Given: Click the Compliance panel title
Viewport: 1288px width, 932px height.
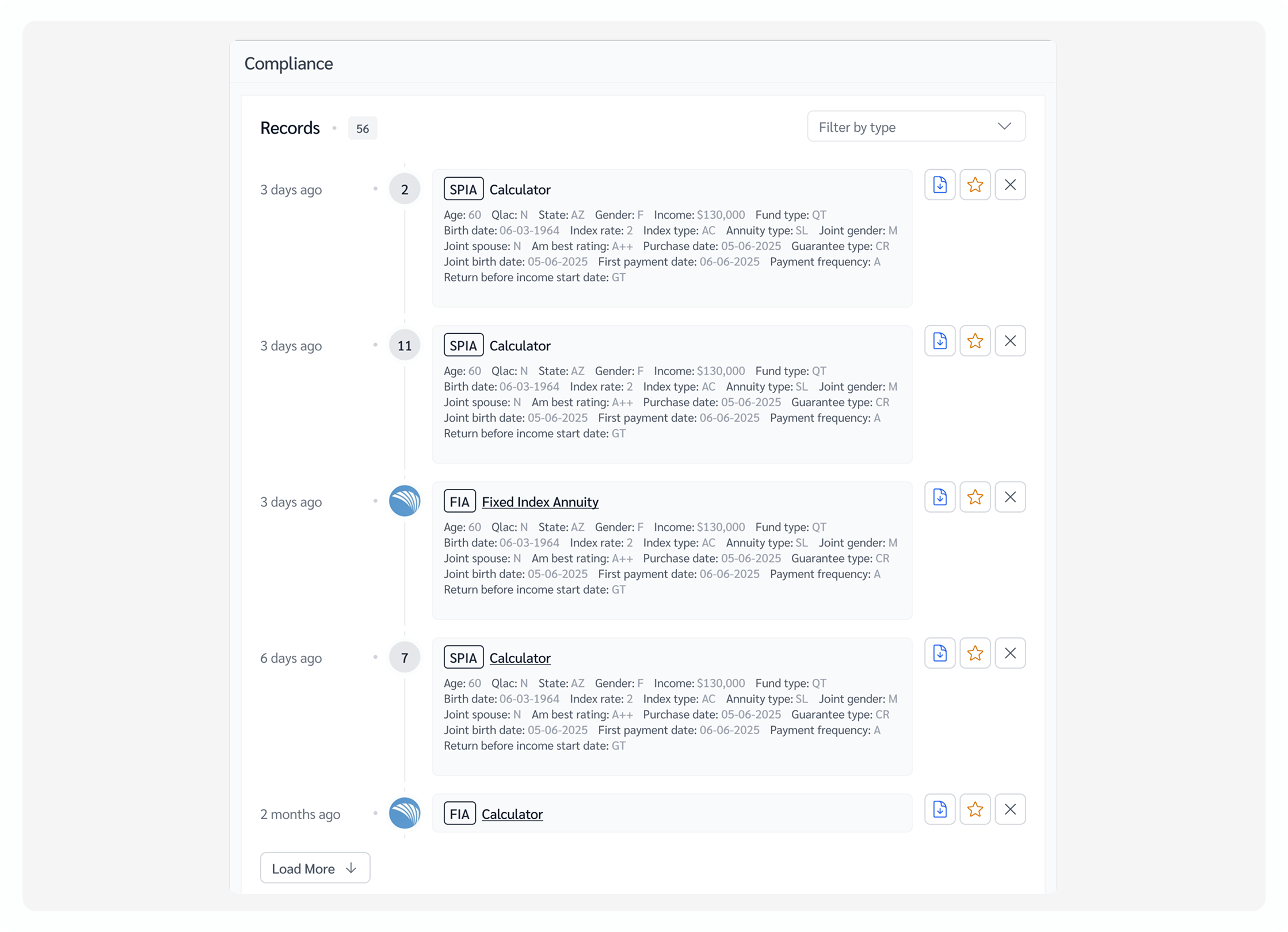Looking at the screenshot, I should (288, 63).
